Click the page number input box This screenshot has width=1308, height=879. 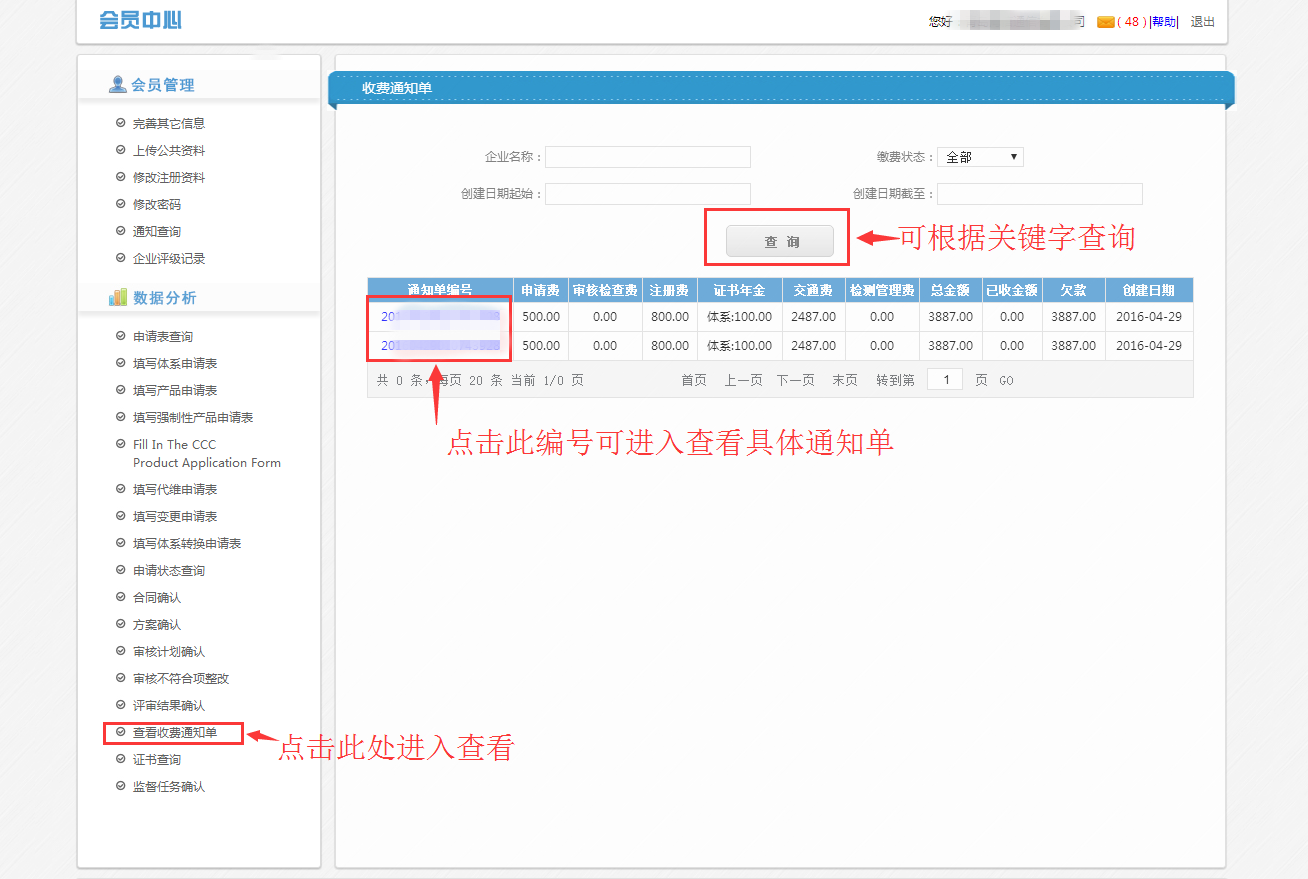coord(944,380)
